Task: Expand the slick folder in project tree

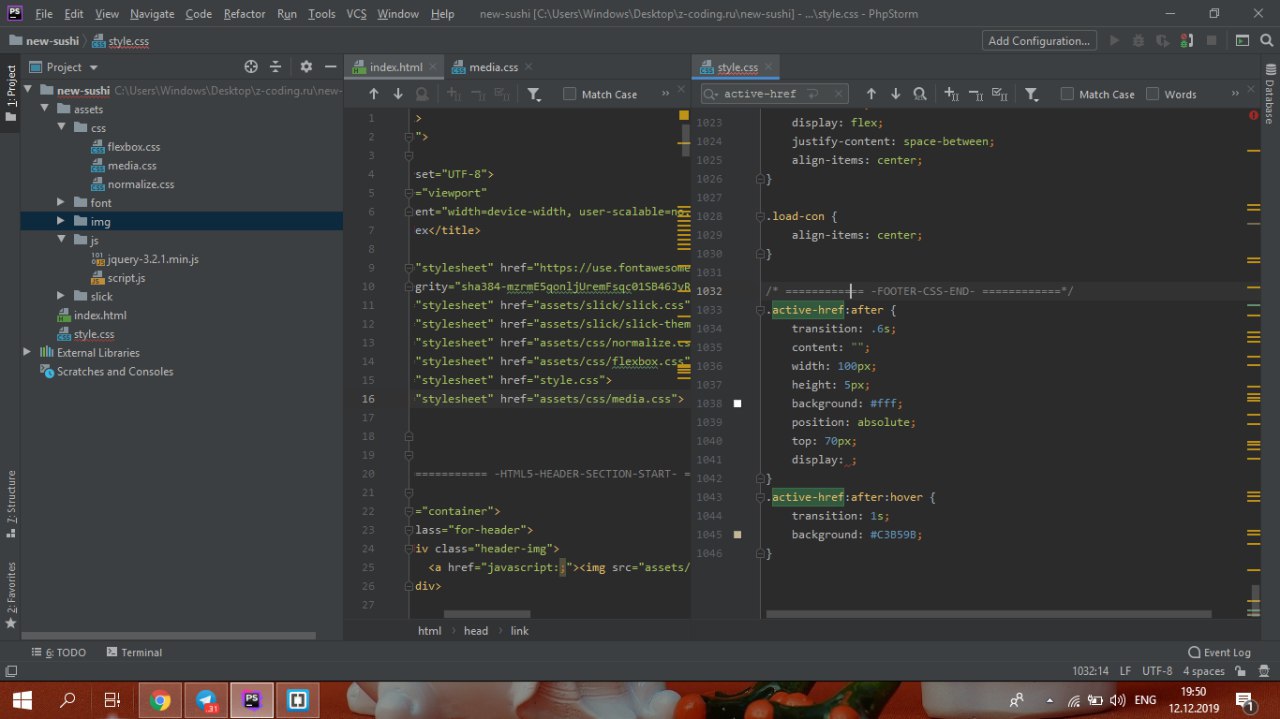Action: tap(61, 296)
